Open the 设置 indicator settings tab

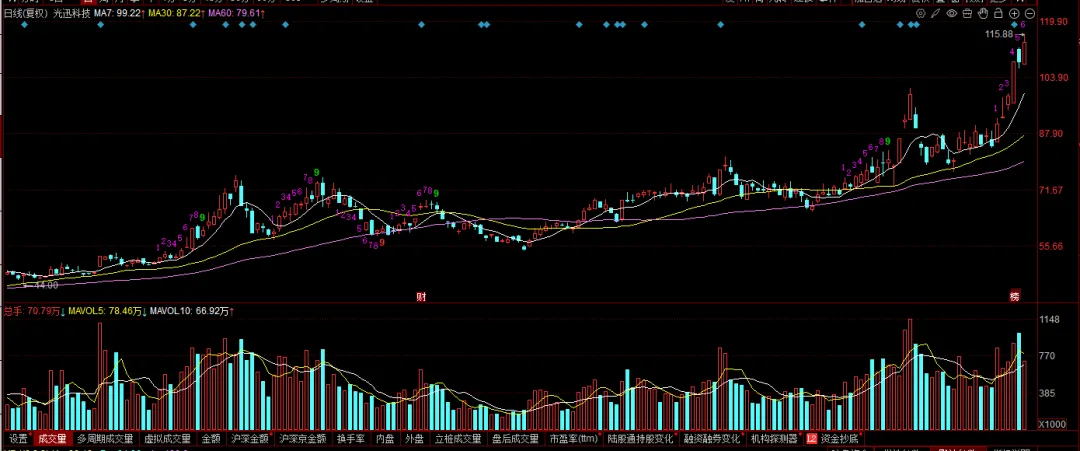(x=19, y=439)
